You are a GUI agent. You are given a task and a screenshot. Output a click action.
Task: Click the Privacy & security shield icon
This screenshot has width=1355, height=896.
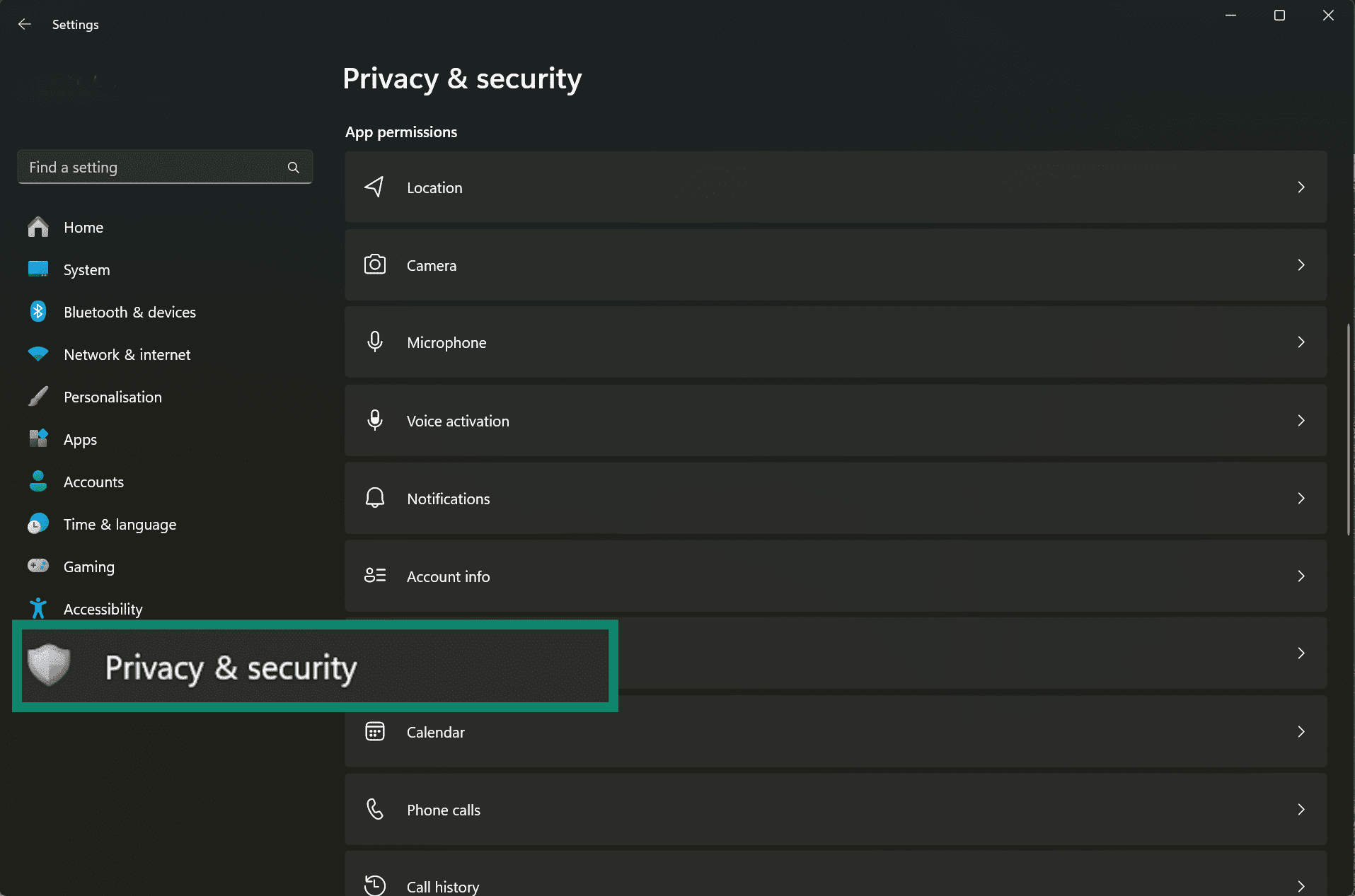tap(48, 665)
